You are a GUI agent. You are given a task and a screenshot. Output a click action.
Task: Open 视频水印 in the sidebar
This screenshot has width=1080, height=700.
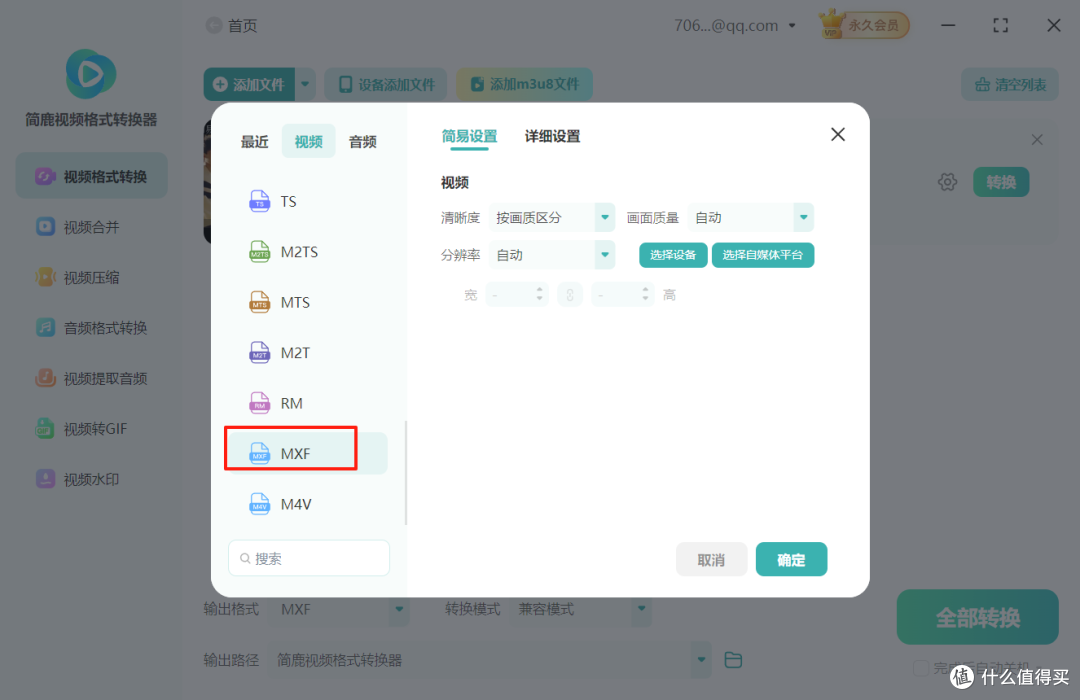tap(92, 479)
